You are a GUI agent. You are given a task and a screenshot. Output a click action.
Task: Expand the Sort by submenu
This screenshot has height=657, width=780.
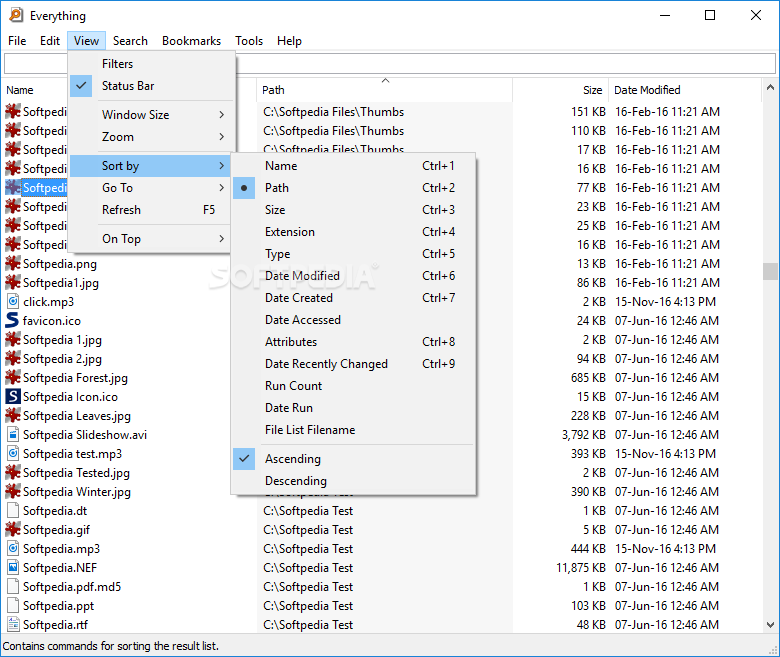(151, 166)
